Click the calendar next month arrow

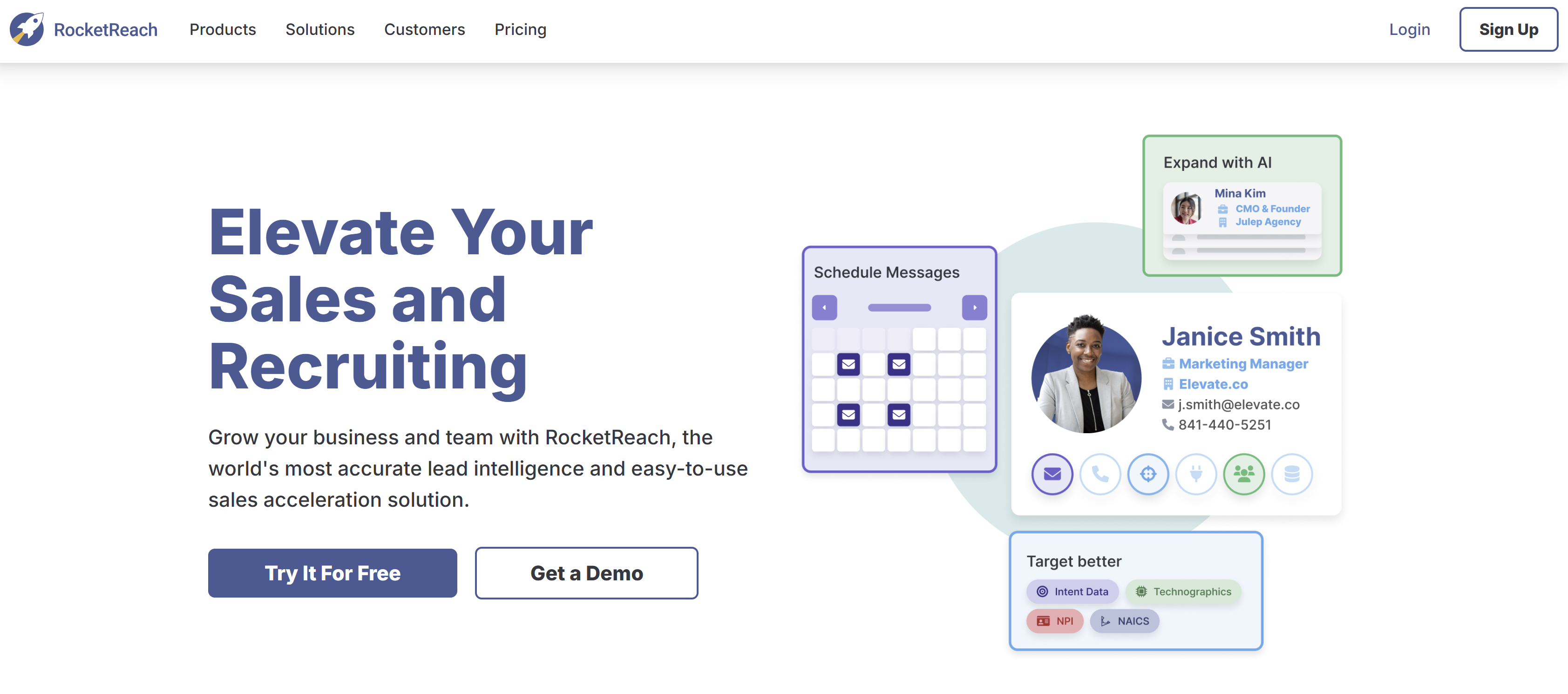pos(974,307)
